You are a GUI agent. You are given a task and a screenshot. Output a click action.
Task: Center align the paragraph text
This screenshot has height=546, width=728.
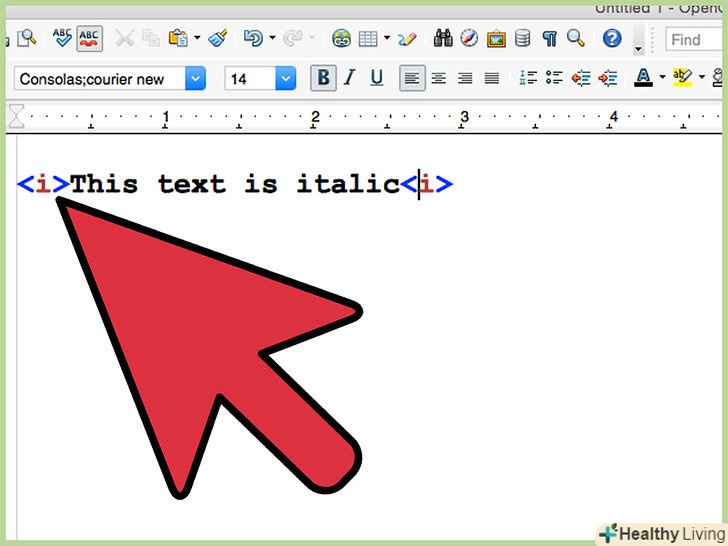coord(438,78)
